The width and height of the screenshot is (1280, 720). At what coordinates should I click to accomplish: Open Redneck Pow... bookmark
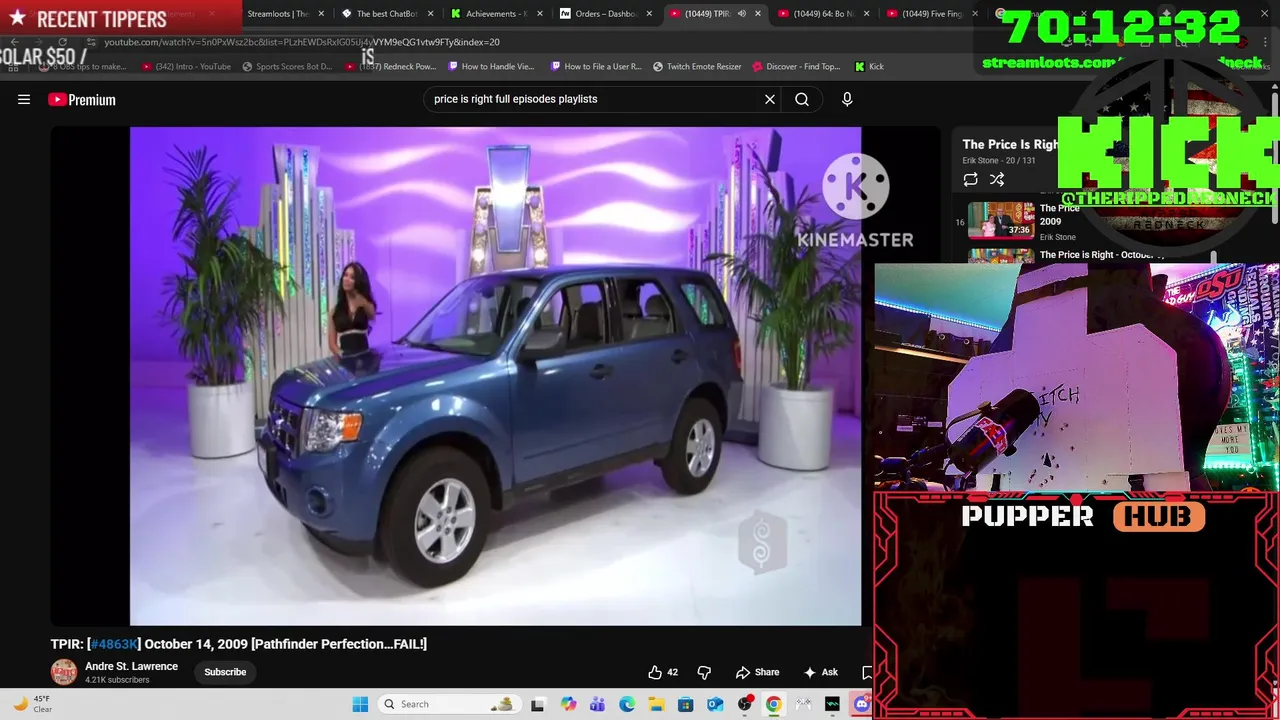click(391, 66)
